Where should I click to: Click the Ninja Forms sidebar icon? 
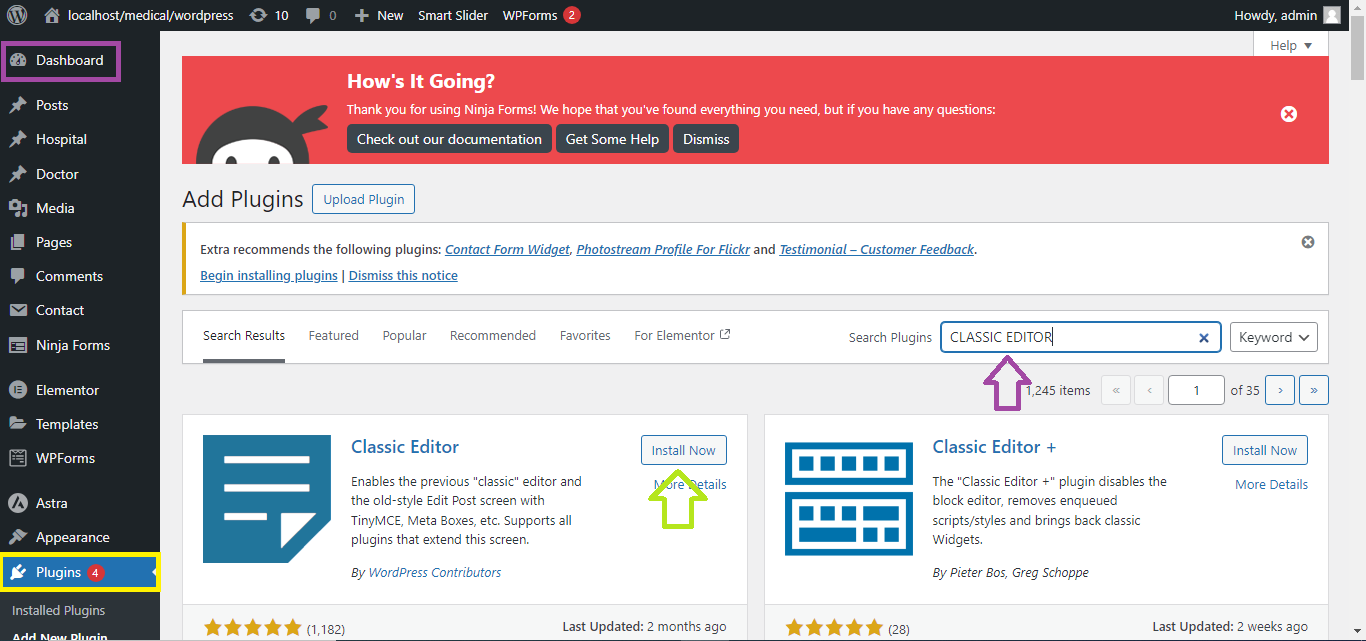click(x=17, y=345)
